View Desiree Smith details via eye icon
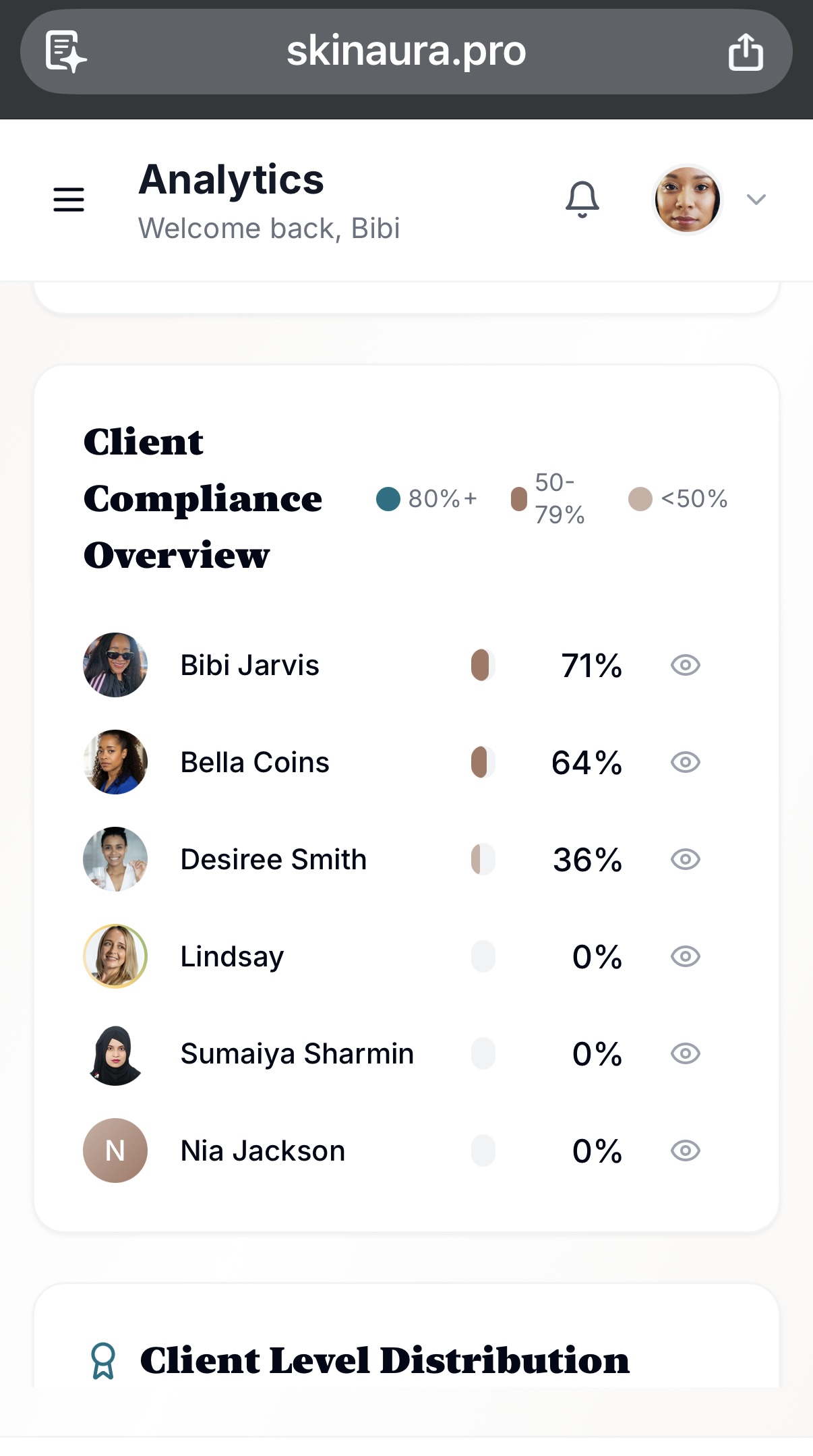813x1456 pixels. pos(685,859)
